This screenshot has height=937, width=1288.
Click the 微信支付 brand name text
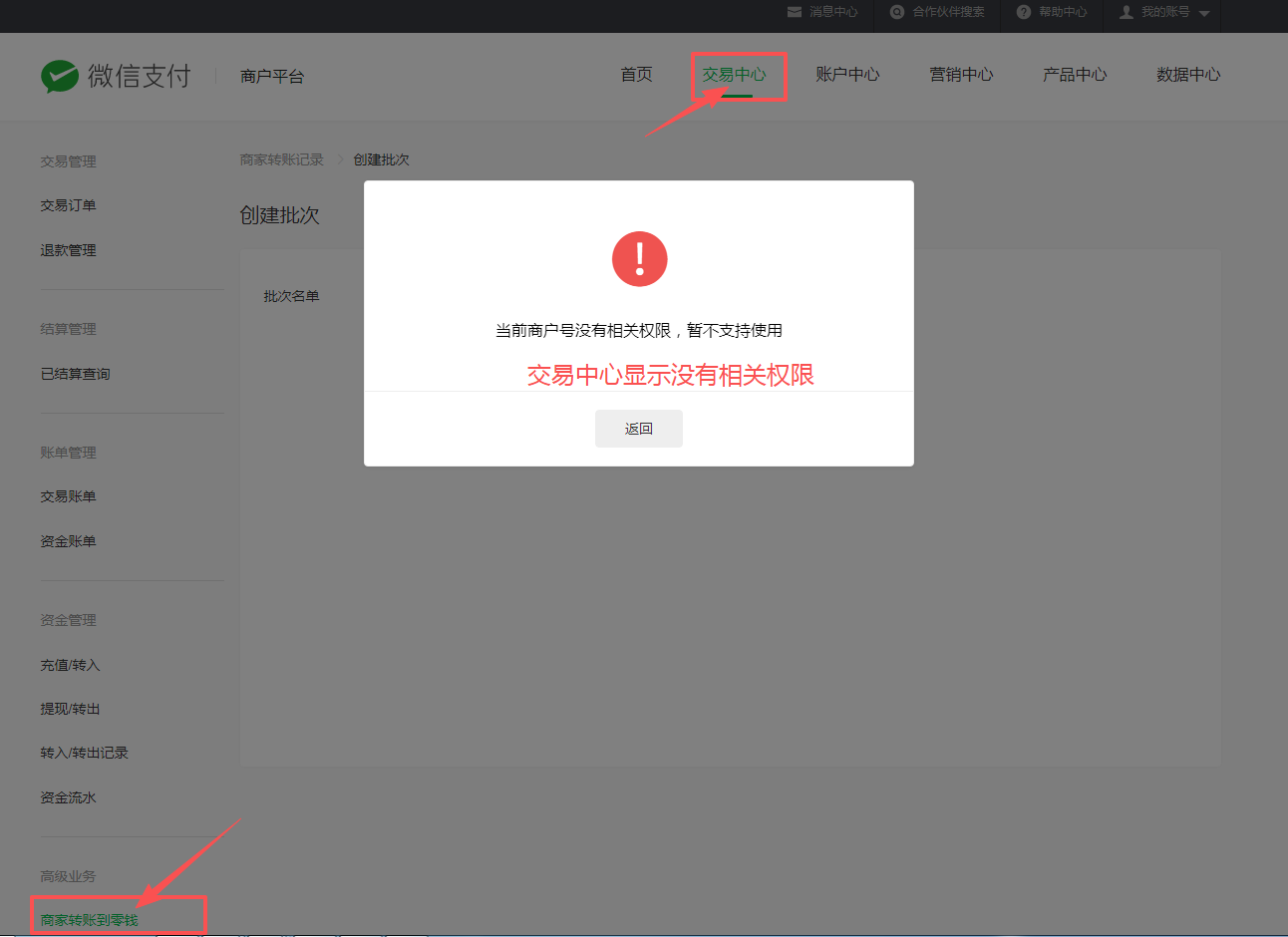(140, 76)
